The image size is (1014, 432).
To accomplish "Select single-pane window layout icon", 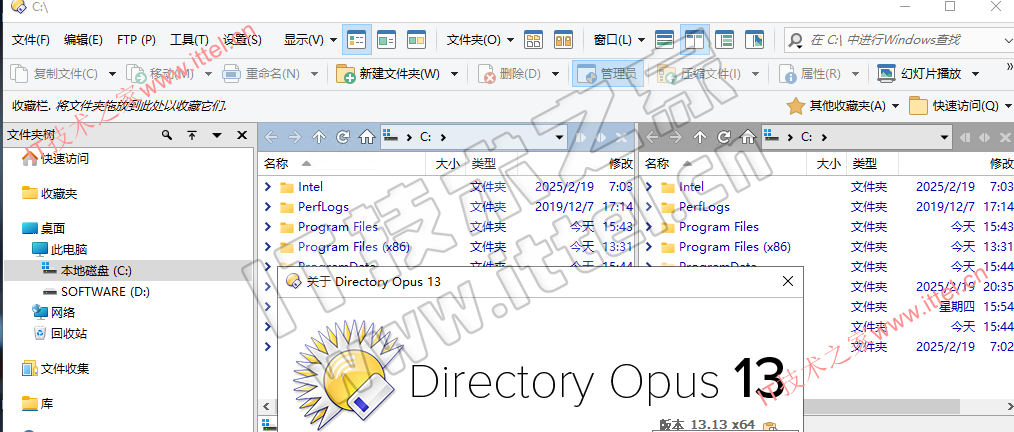I will point(665,40).
